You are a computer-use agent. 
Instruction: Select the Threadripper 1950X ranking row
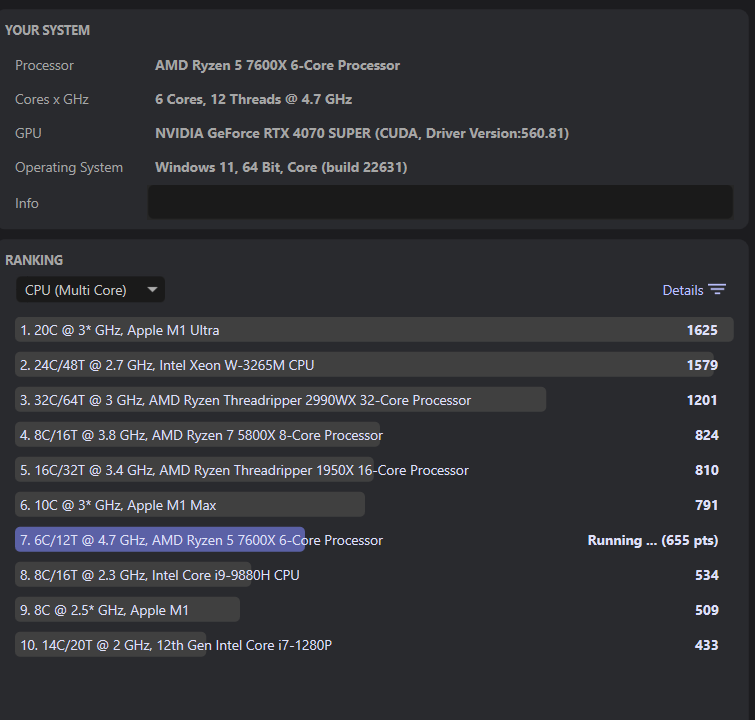374,470
